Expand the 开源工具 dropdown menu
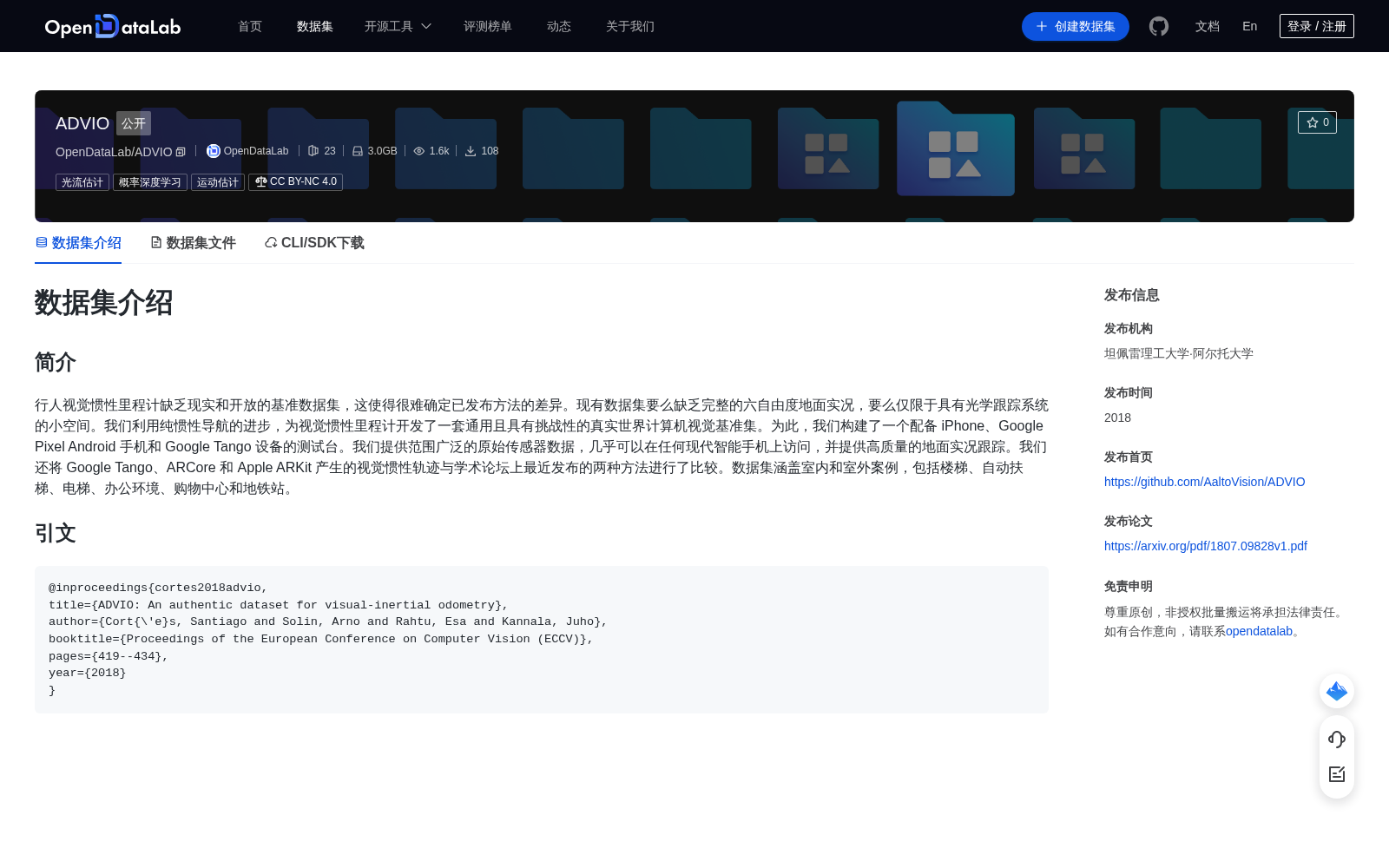 pos(398,26)
